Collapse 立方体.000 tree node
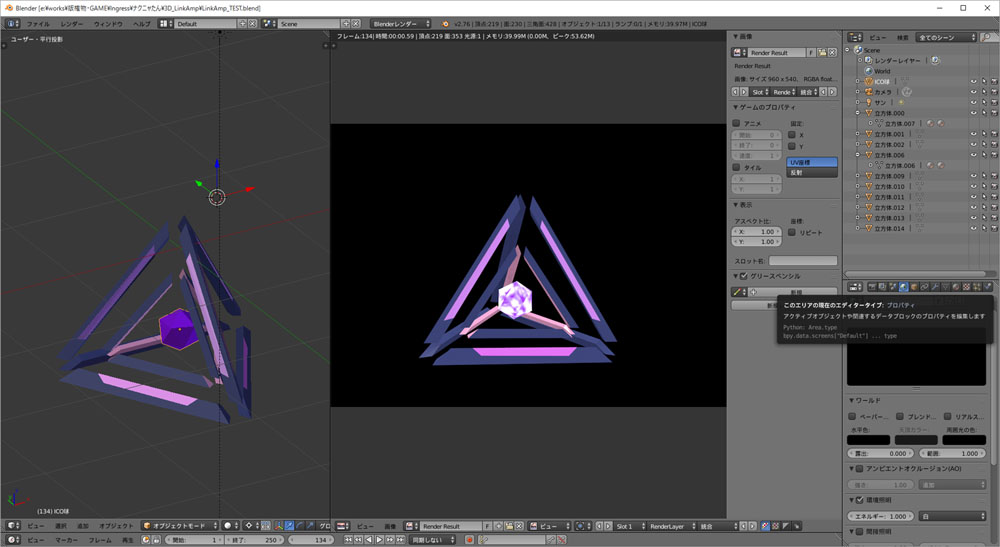The height and width of the screenshot is (547, 1000). click(x=858, y=113)
